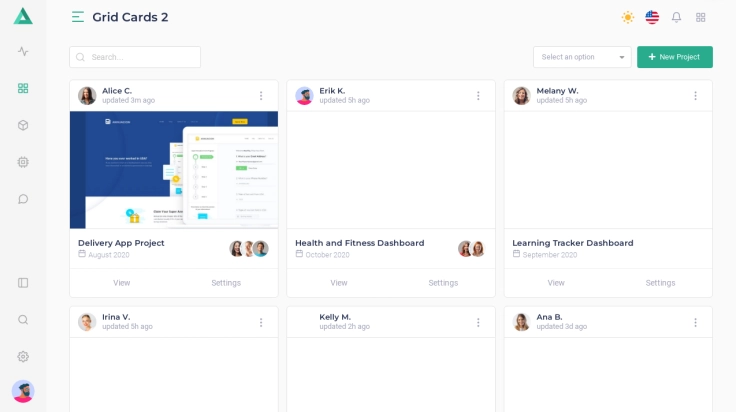Click the New Project button
The height and width of the screenshot is (412, 736).
click(674, 57)
